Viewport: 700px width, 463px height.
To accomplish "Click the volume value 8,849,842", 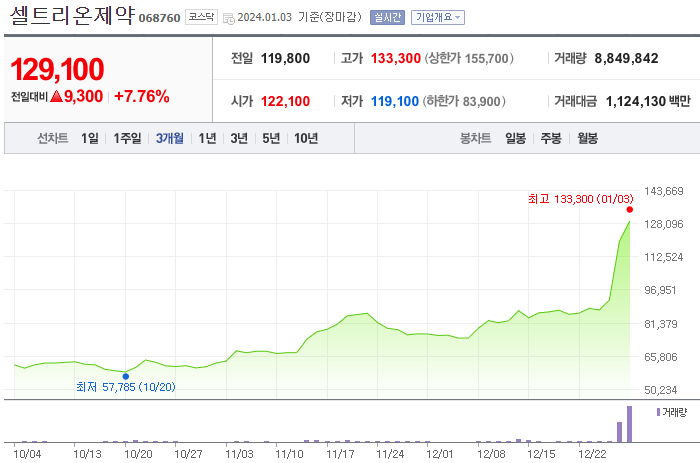I will (626, 58).
